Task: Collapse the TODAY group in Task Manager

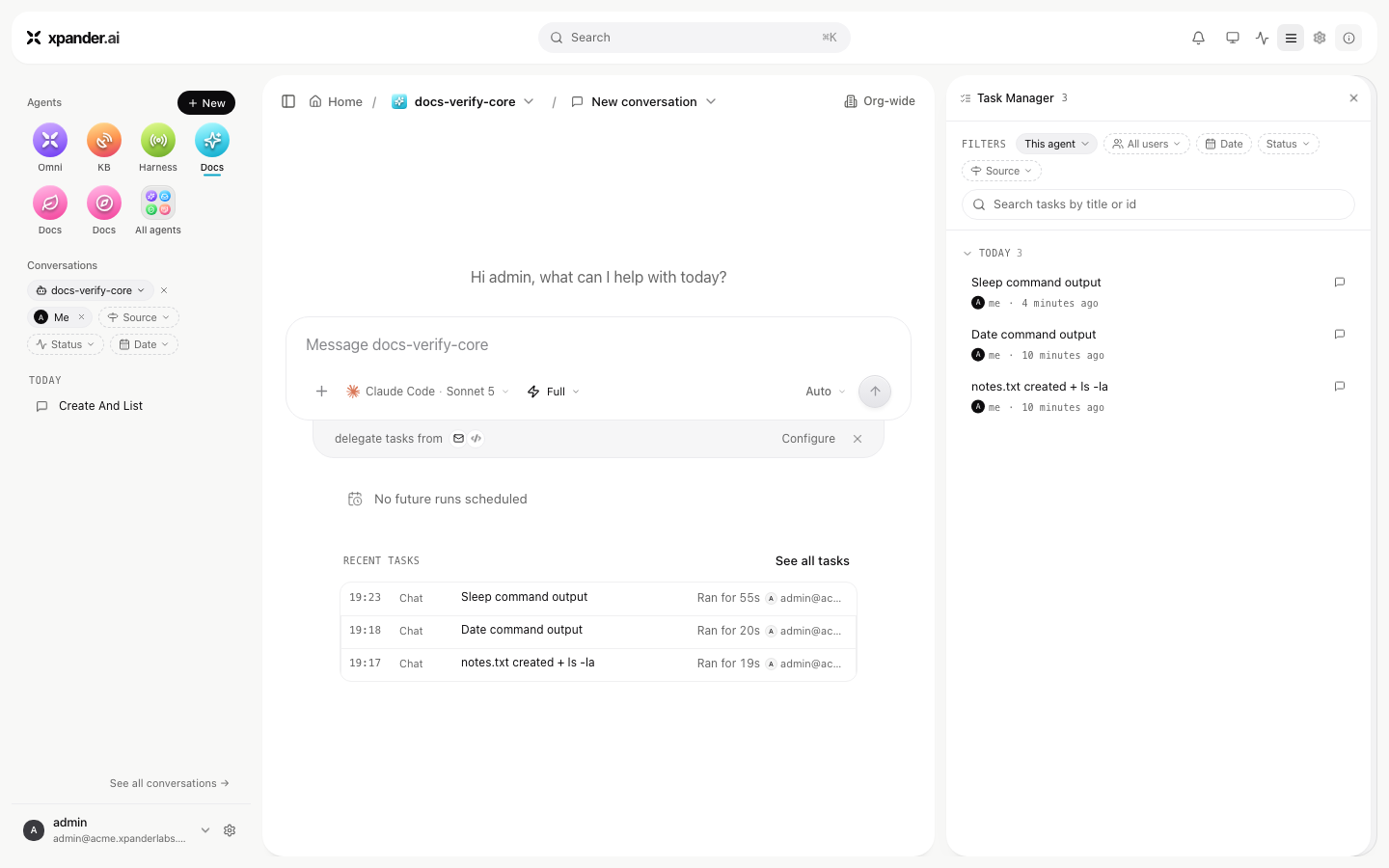Action: [x=967, y=254]
